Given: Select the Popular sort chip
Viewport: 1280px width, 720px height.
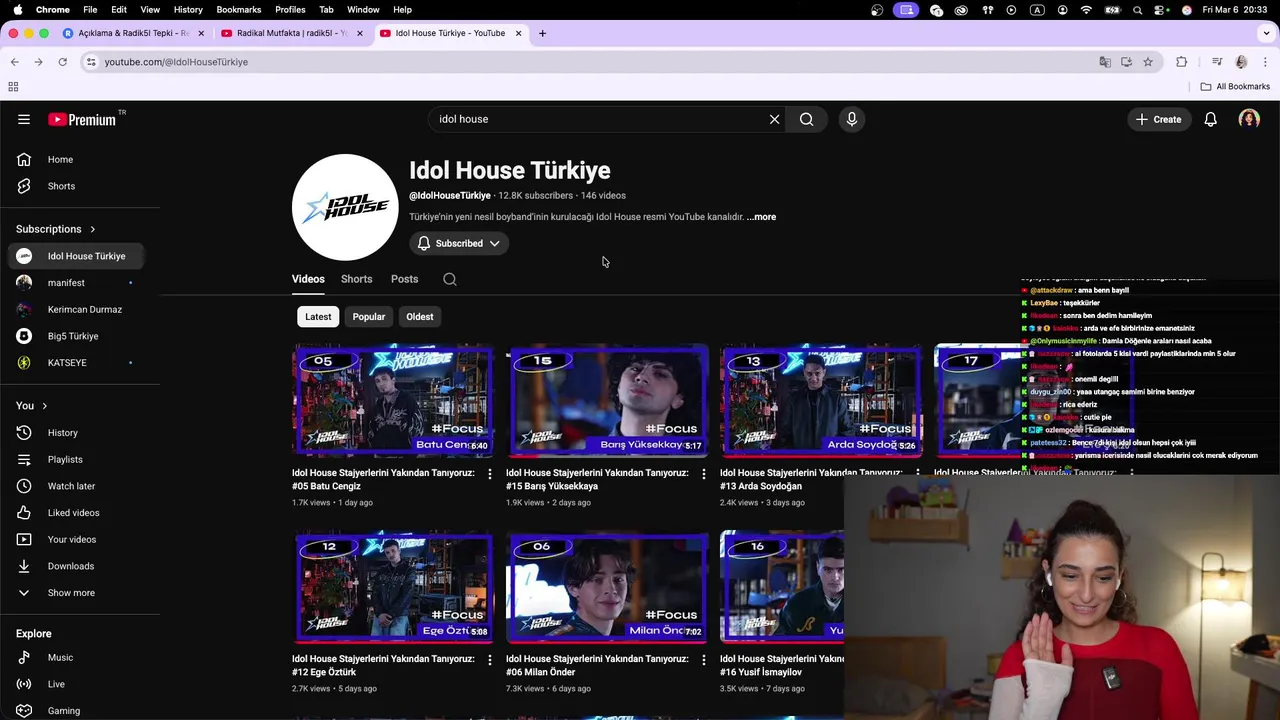Looking at the screenshot, I should click(369, 317).
